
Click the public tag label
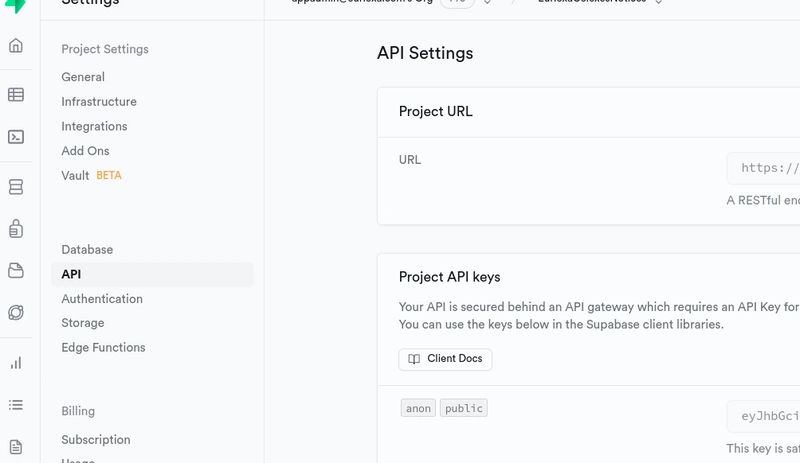pyautogui.click(x=464, y=408)
